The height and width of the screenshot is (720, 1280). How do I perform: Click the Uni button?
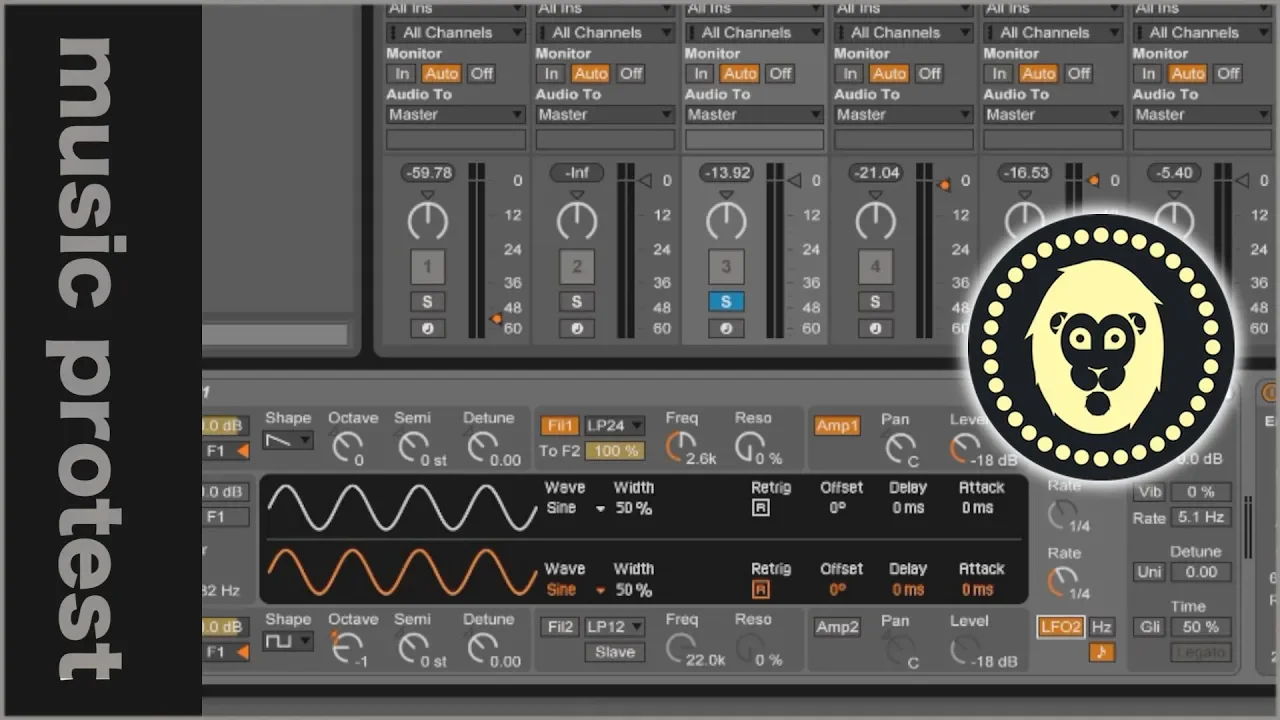pyautogui.click(x=1149, y=572)
